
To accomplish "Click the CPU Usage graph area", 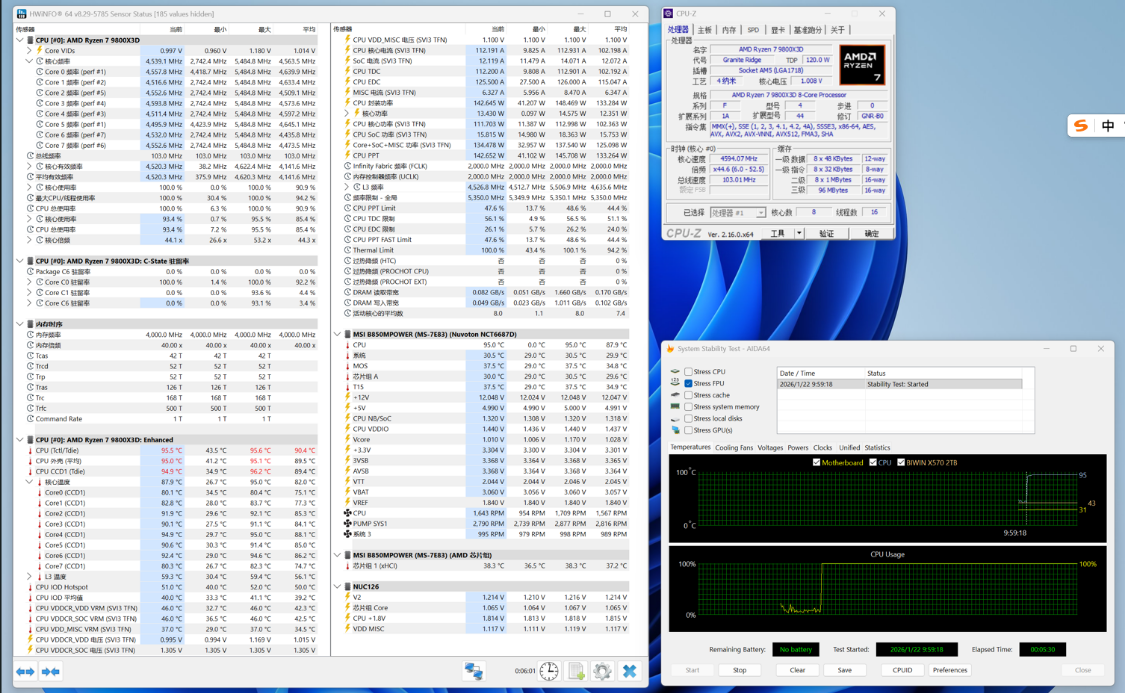I will [887, 591].
